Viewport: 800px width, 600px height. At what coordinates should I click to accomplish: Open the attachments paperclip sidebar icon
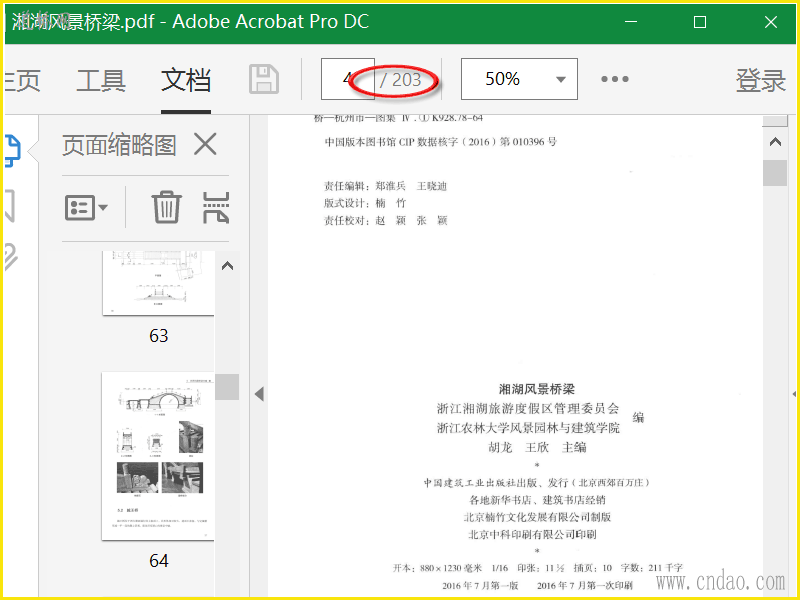pyautogui.click(x=11, y=257)
